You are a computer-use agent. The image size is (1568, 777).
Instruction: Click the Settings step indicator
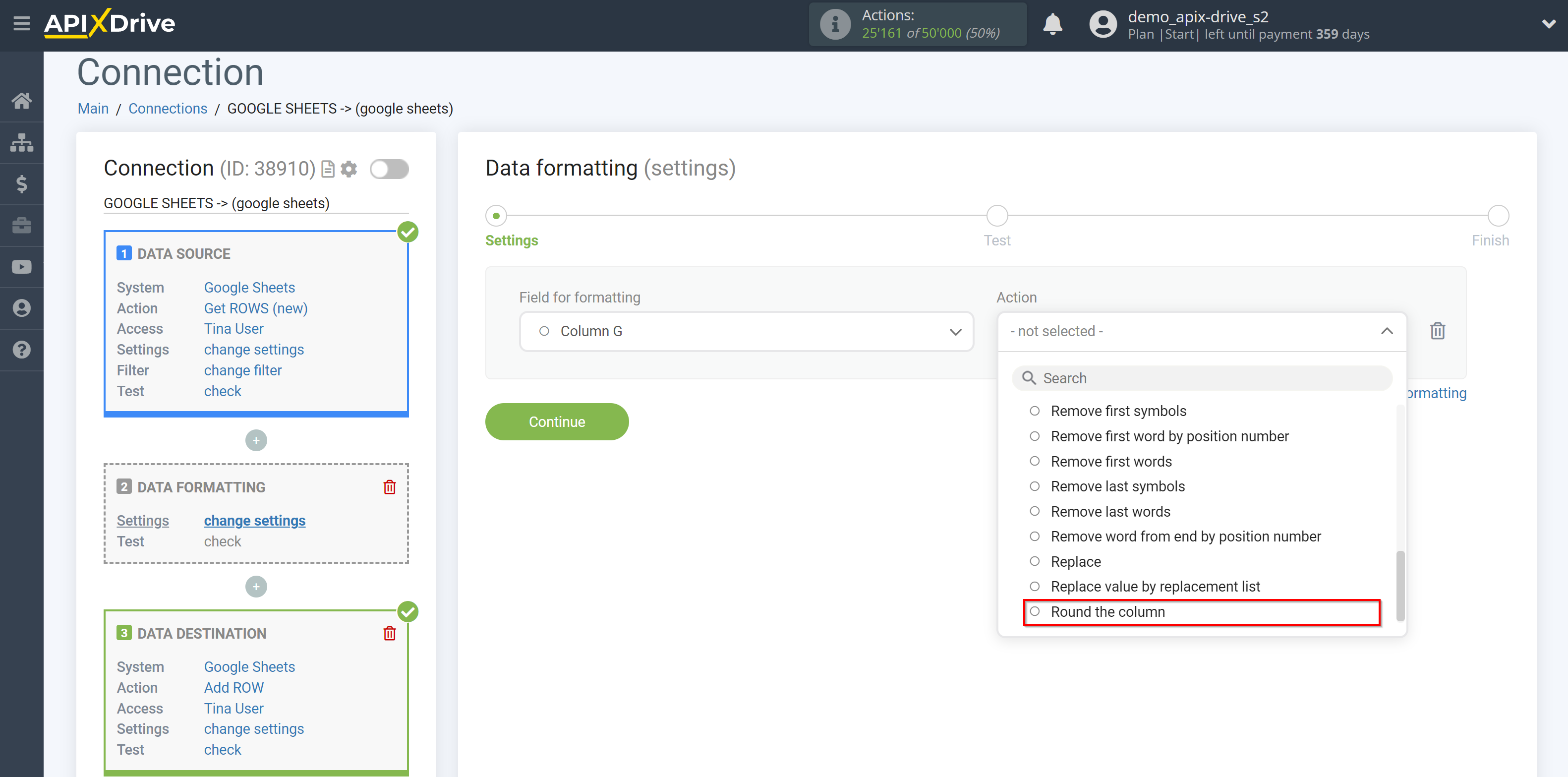496,215
